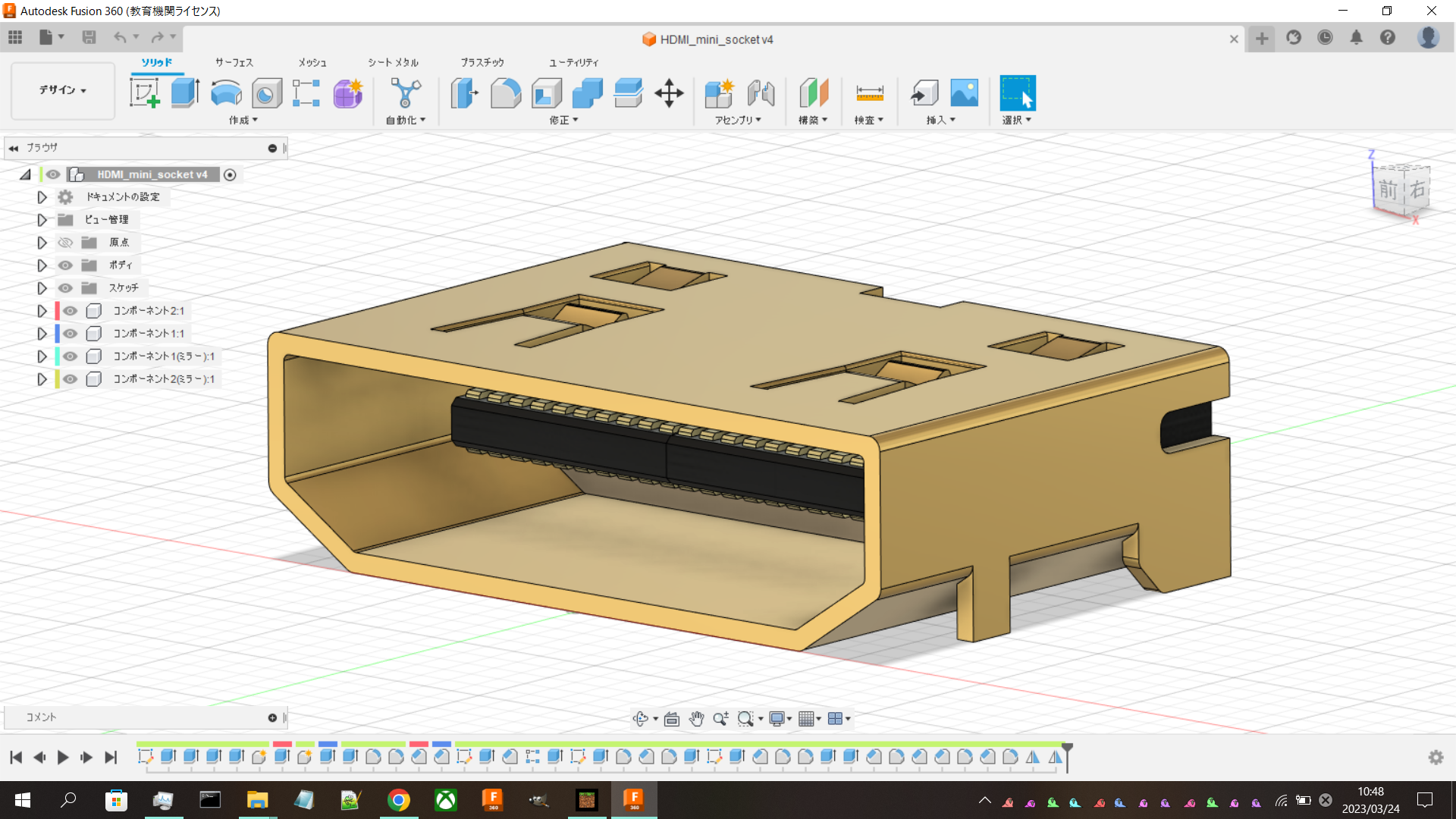Viewport: 1456px width, 819px height.
Task: Select the Create Sketch tool
Action: pyautogui.click(x=144, y=93)
